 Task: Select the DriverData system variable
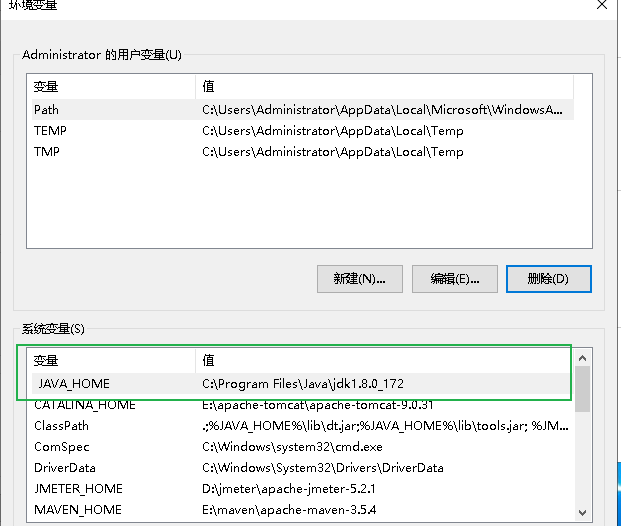[65, 468]
